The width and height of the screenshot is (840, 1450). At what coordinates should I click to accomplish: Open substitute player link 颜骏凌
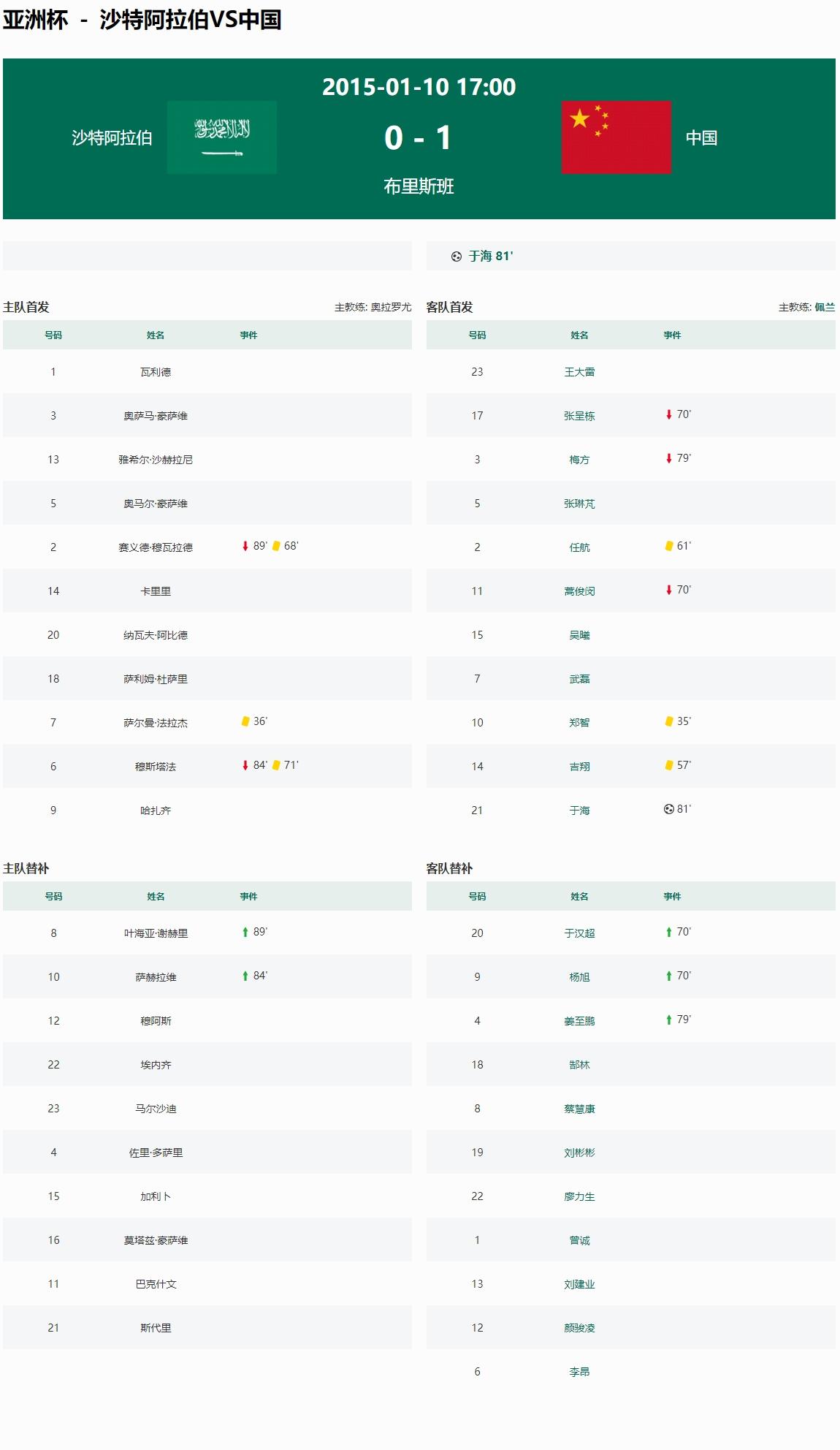(x=579, y=1328)
